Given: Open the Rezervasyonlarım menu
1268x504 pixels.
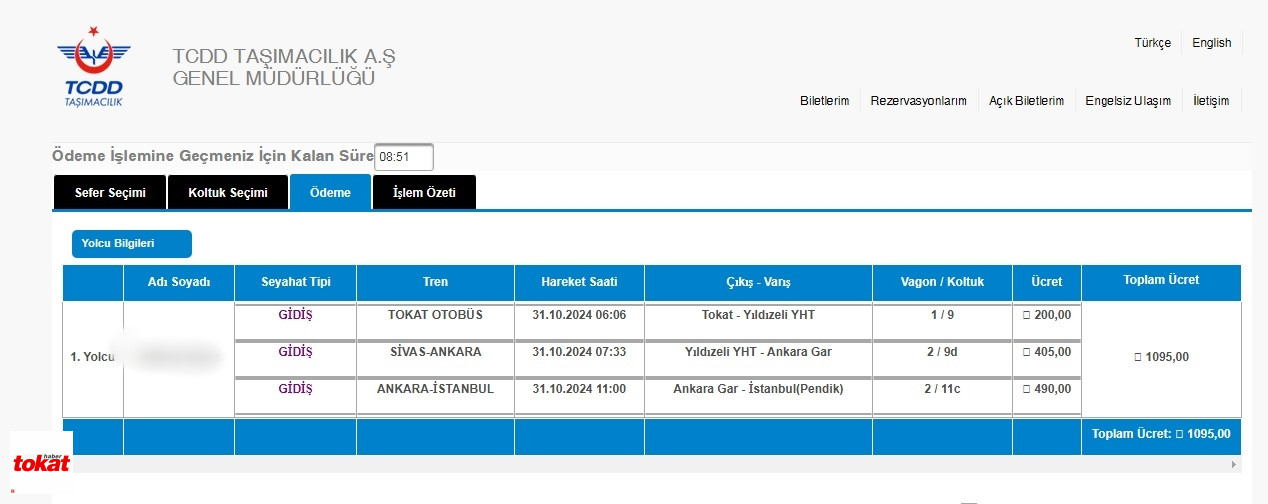Looking at the screenshot, I should click(918, 101).
